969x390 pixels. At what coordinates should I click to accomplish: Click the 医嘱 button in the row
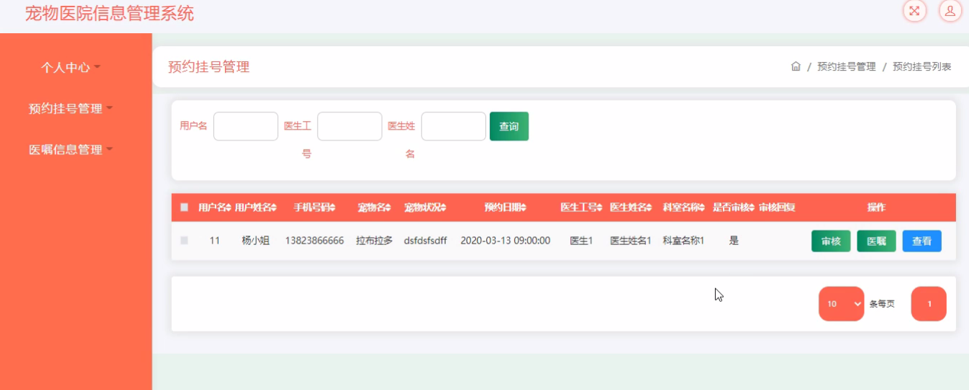(876, 241)
